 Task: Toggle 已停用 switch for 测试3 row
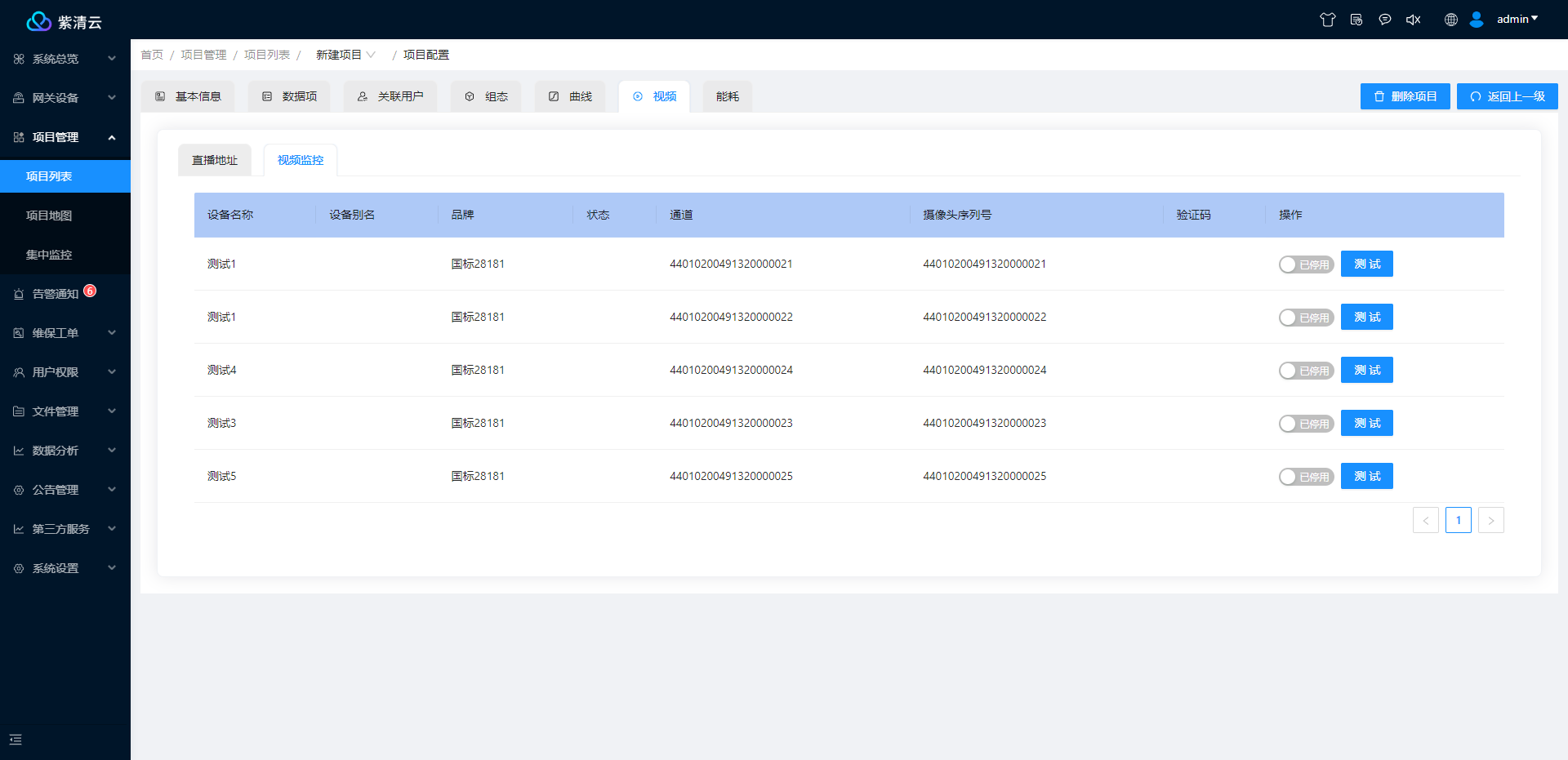click(x=1306, y=424)
